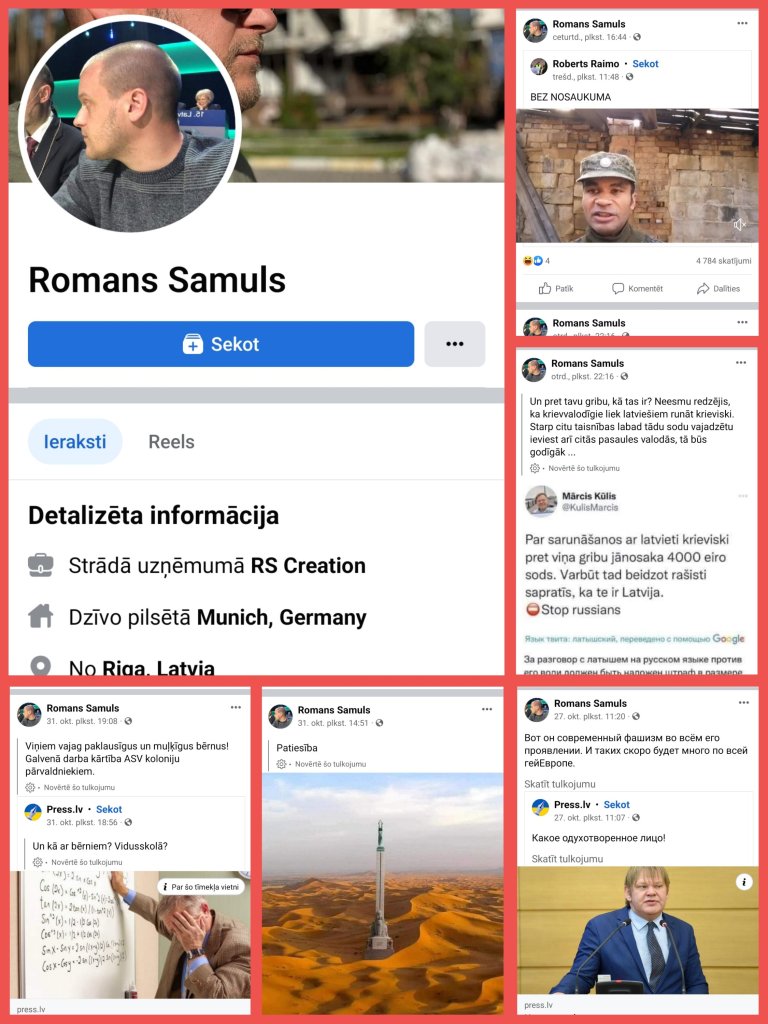Open Romans Samuls circular profile photo
This screenshot has height=1024, width=768.
click(129, 124)
